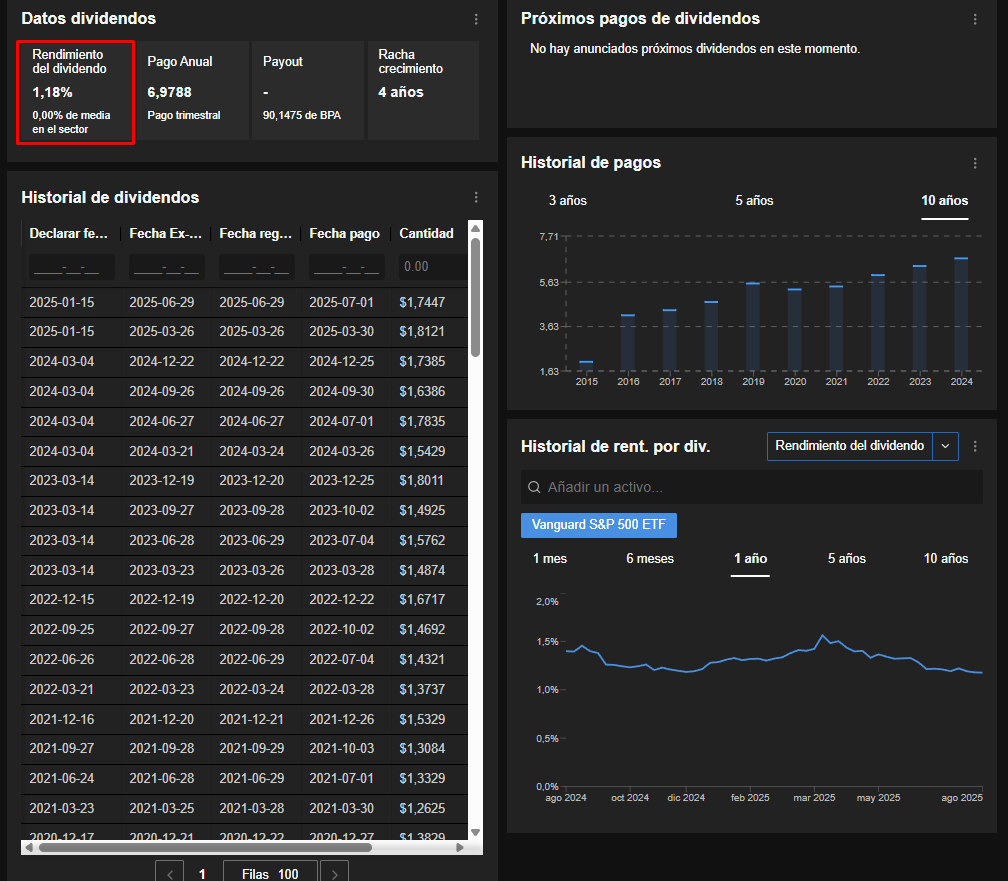Open the Rendimiento del dividendo metric selector
The image size is (1008, 881).
(849, 446)
